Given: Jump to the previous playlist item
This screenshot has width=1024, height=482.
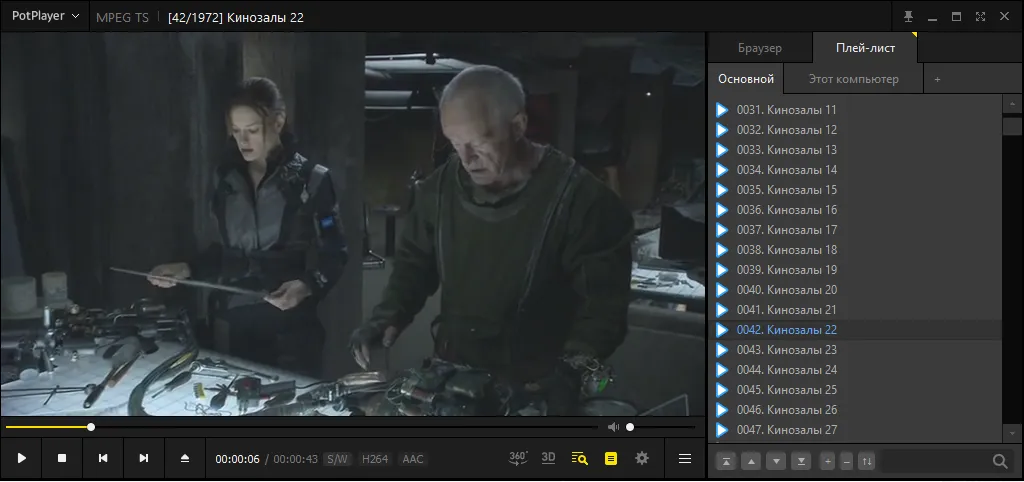Looking at the screenshot, I should click(x=103, y=458).
